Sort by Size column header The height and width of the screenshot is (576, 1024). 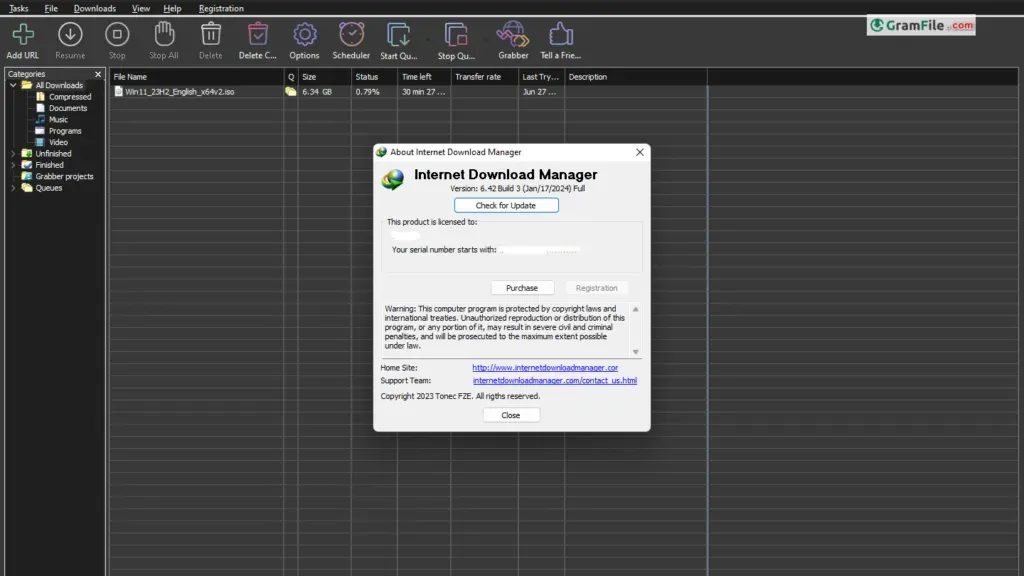(325, 77)
